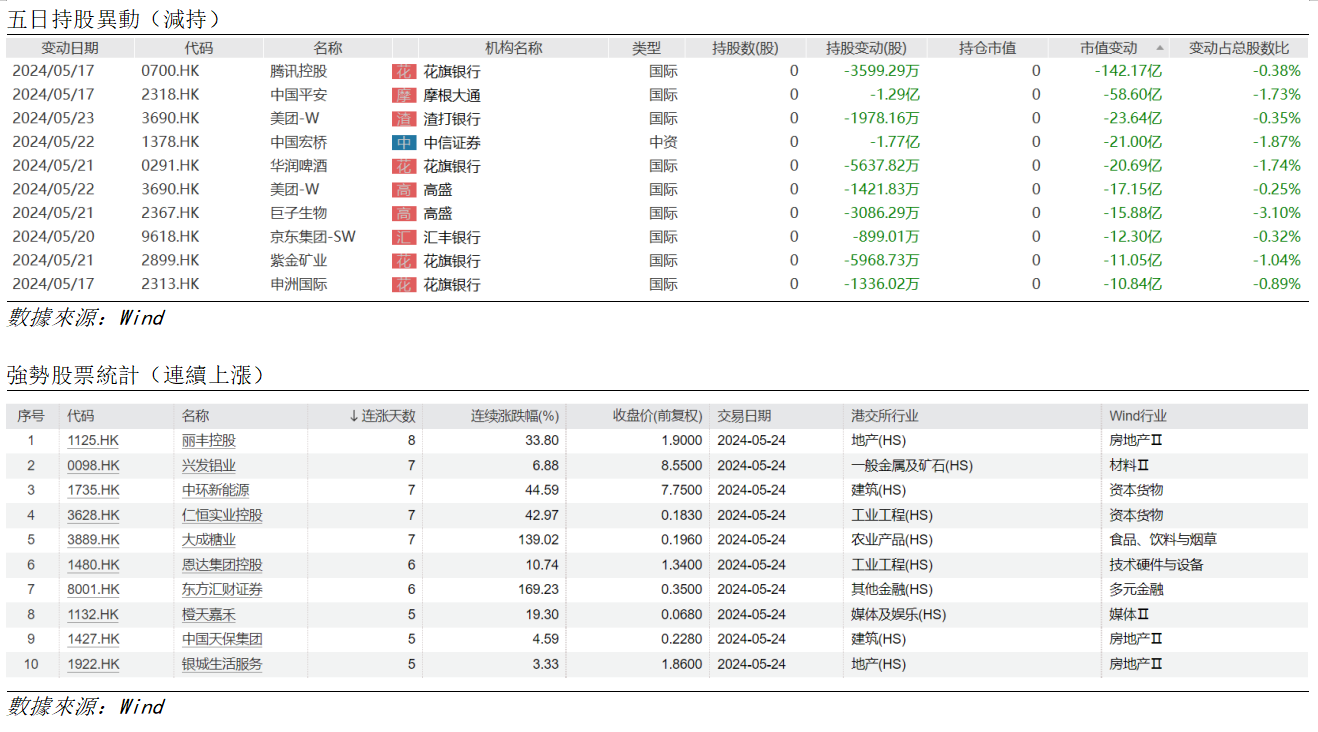
Task: Click the 花旗银行 icon in 华润啤酒 row
Action: [x=403, y=166]
